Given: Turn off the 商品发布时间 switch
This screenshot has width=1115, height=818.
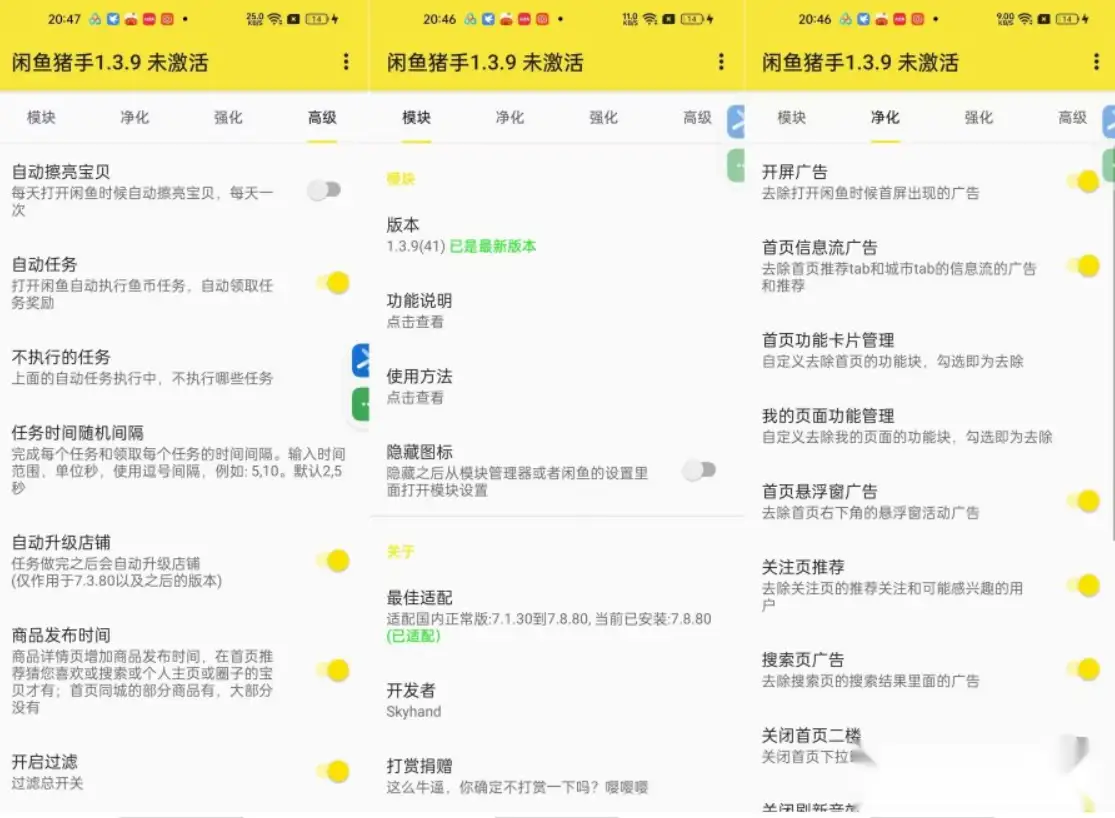Looking at the screenshot, I should 333,670.
